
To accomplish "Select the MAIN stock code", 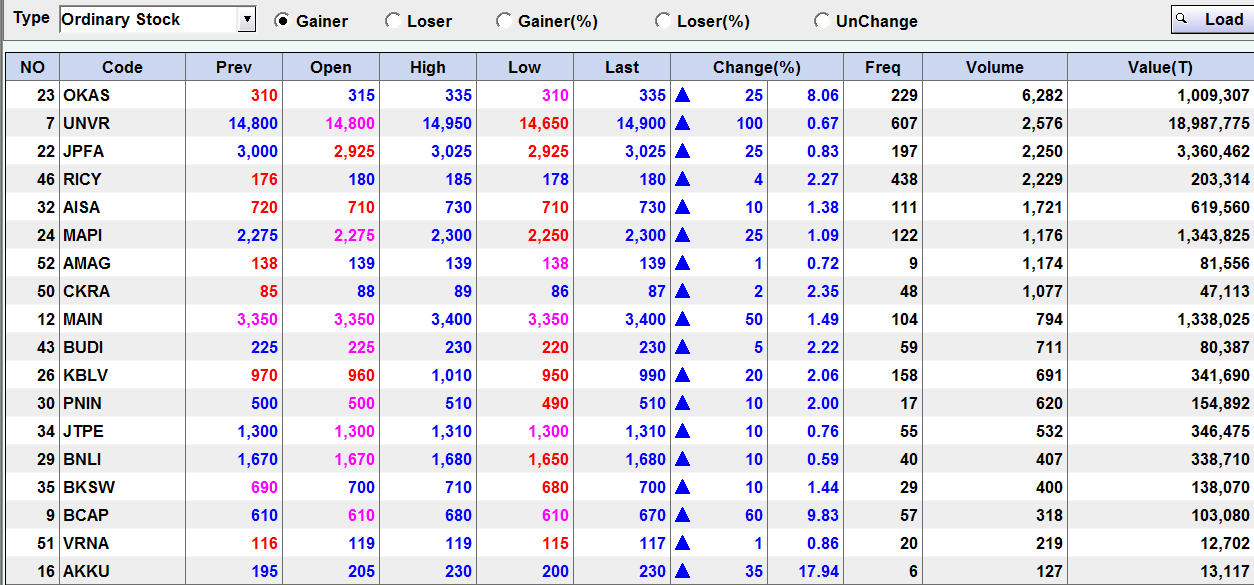I will coord(83,320).
